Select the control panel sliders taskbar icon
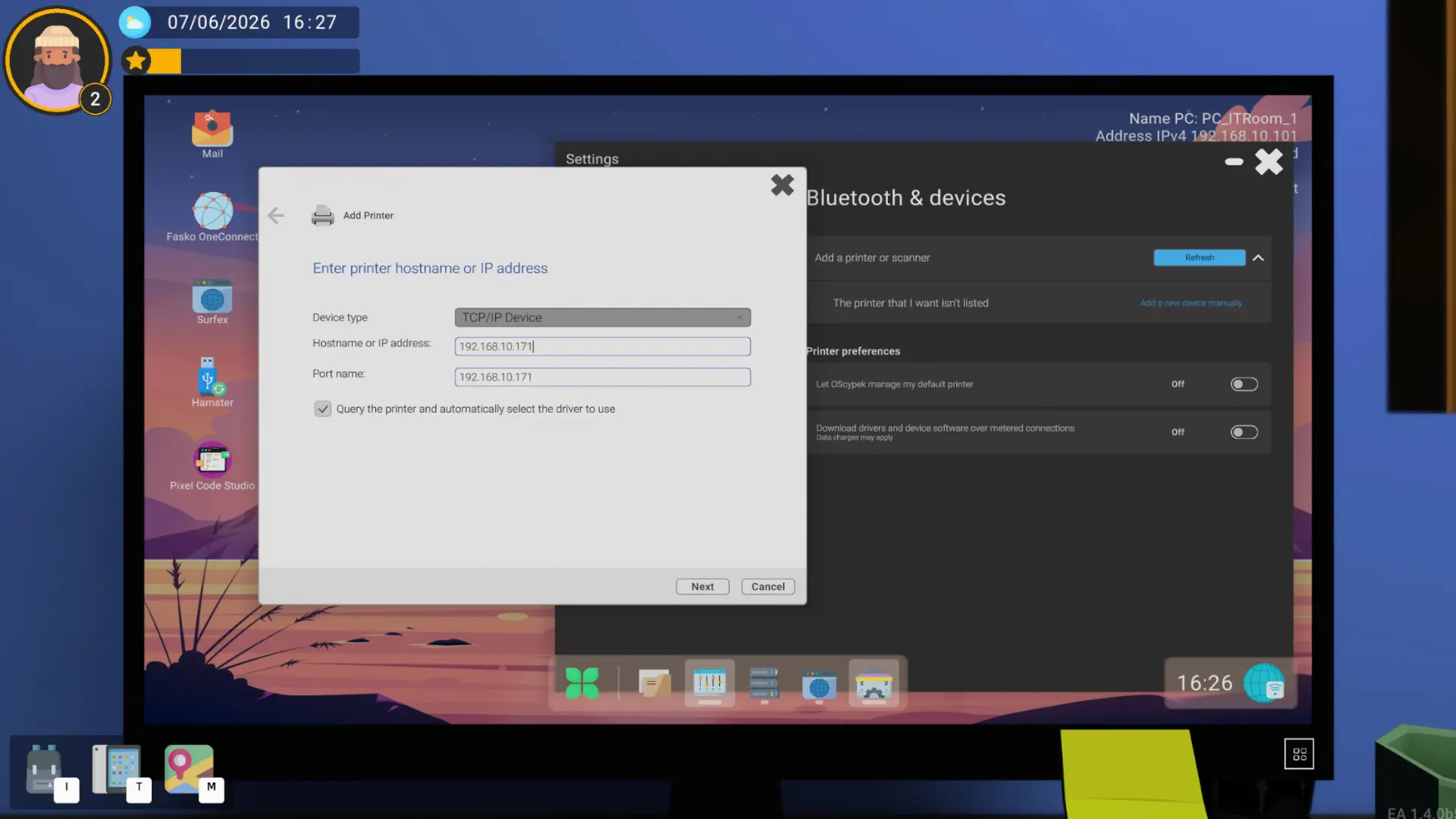 tap(710, 683)
